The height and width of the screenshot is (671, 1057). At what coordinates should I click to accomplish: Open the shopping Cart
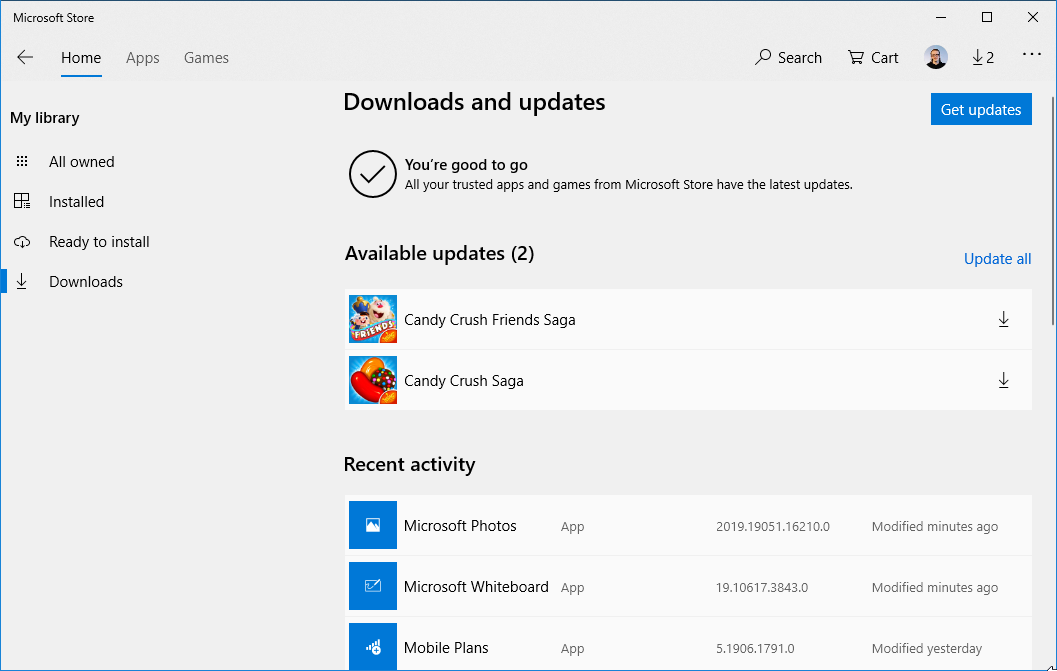(x=873, y=57)
